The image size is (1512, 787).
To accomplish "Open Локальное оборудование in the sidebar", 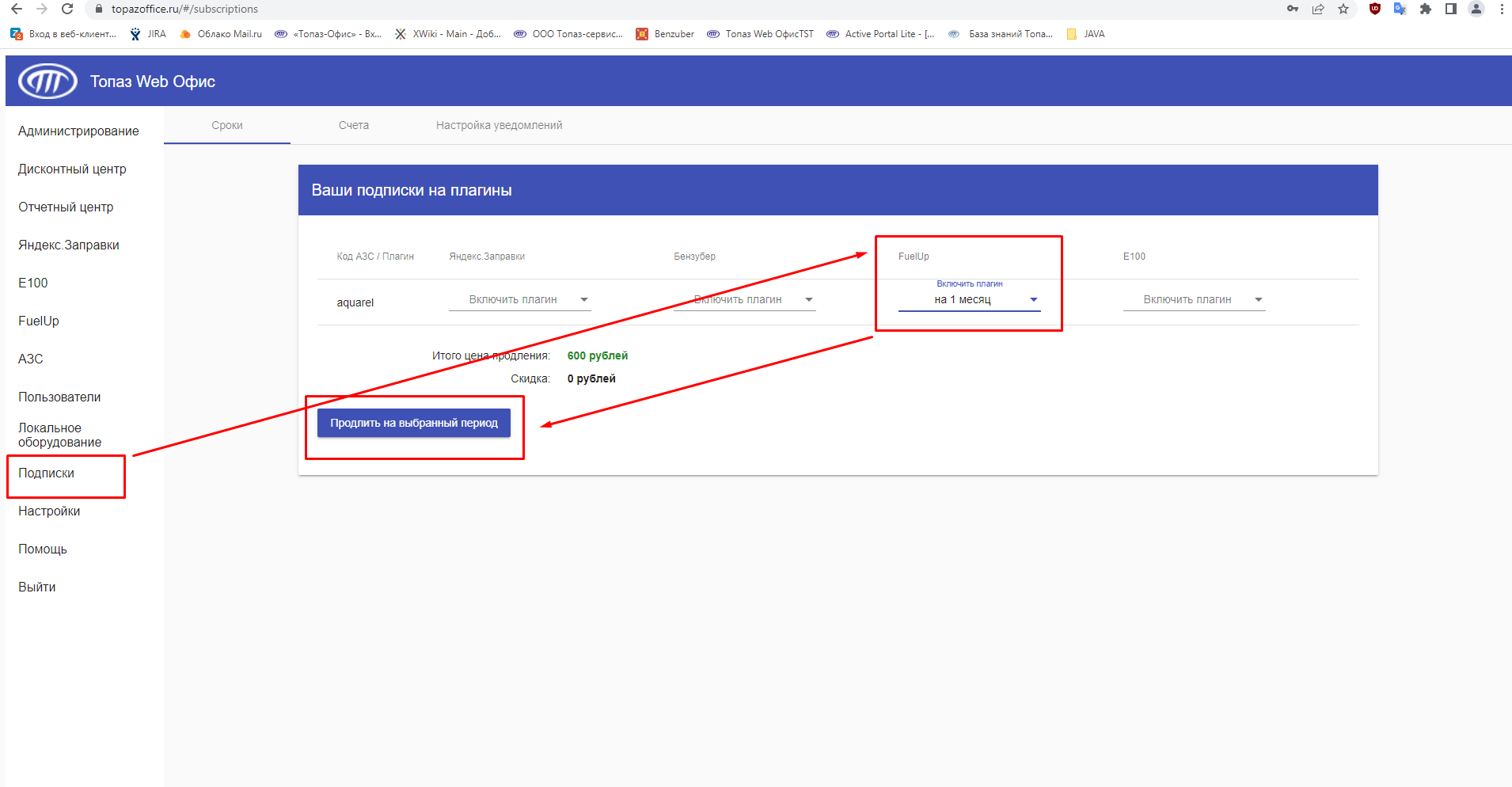I will 60,435.
